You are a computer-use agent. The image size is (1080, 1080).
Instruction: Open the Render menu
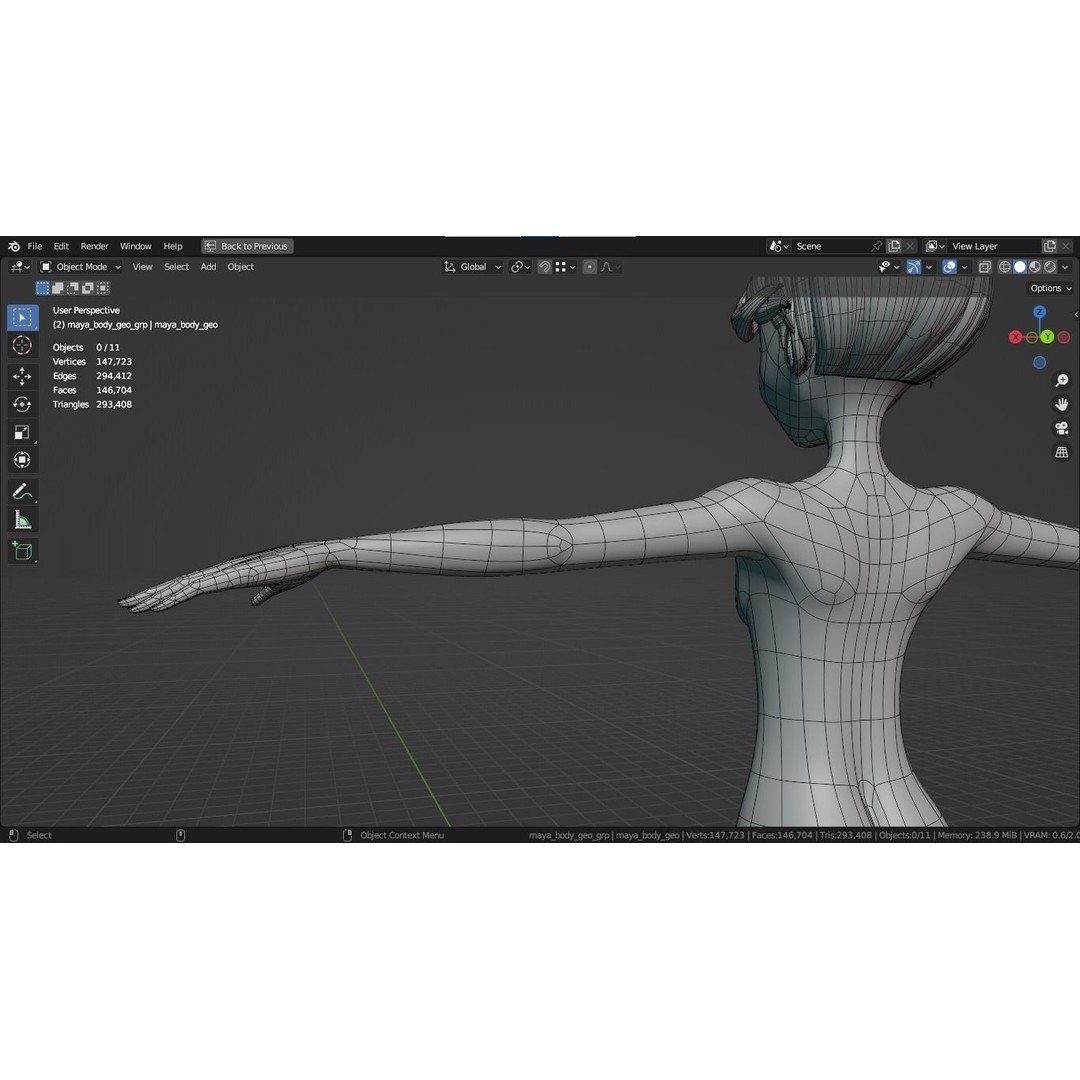[94, 246]
